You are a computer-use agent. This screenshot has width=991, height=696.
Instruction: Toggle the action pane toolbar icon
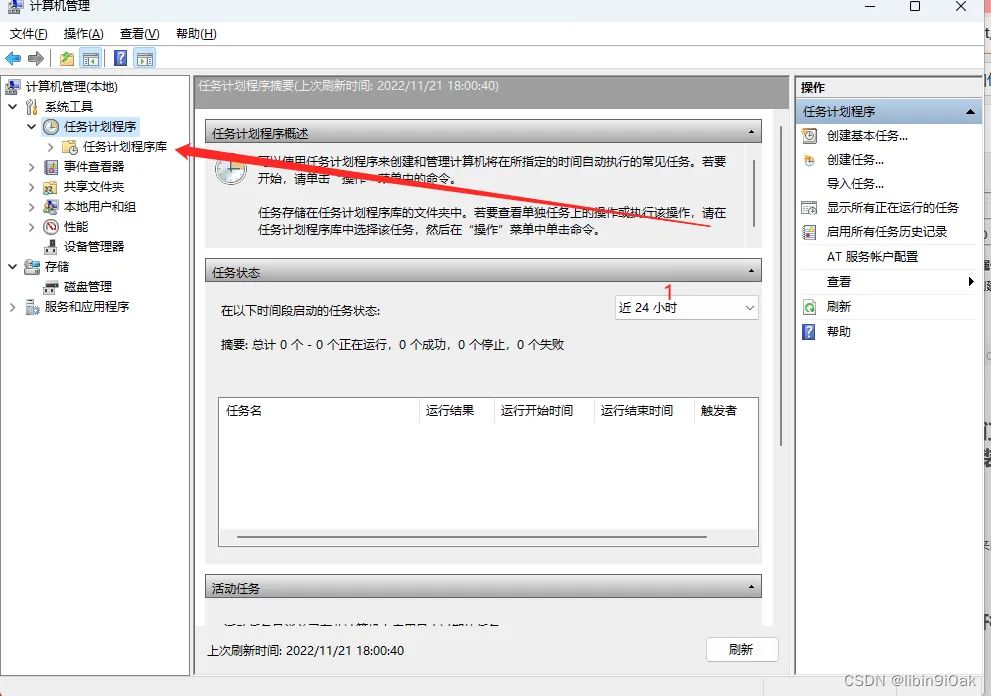tap(145, 59)
